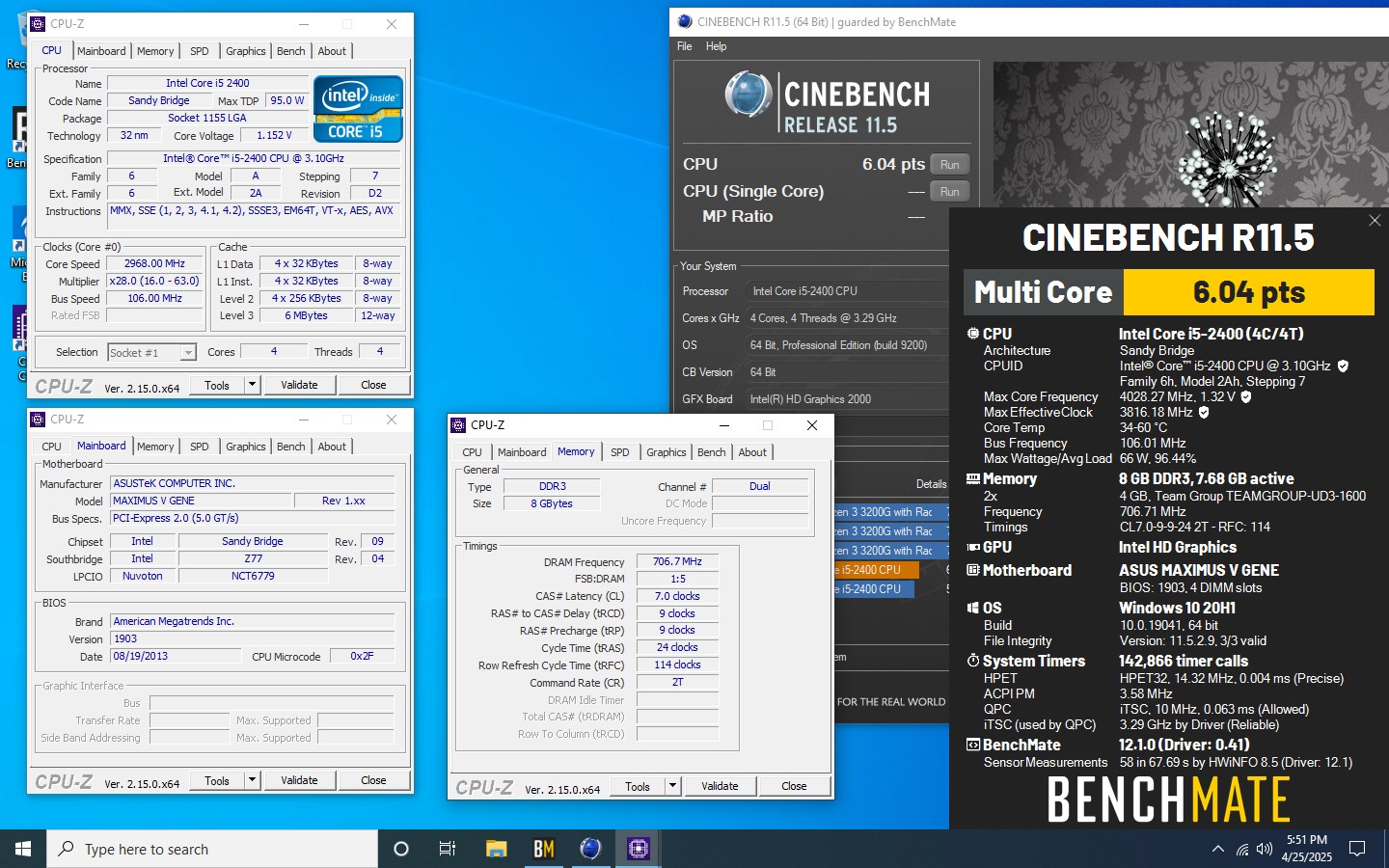This screenshot has height=868, width=1389.
Task: Click verified shield beside Max Effective Clock
Action: 1204,412
